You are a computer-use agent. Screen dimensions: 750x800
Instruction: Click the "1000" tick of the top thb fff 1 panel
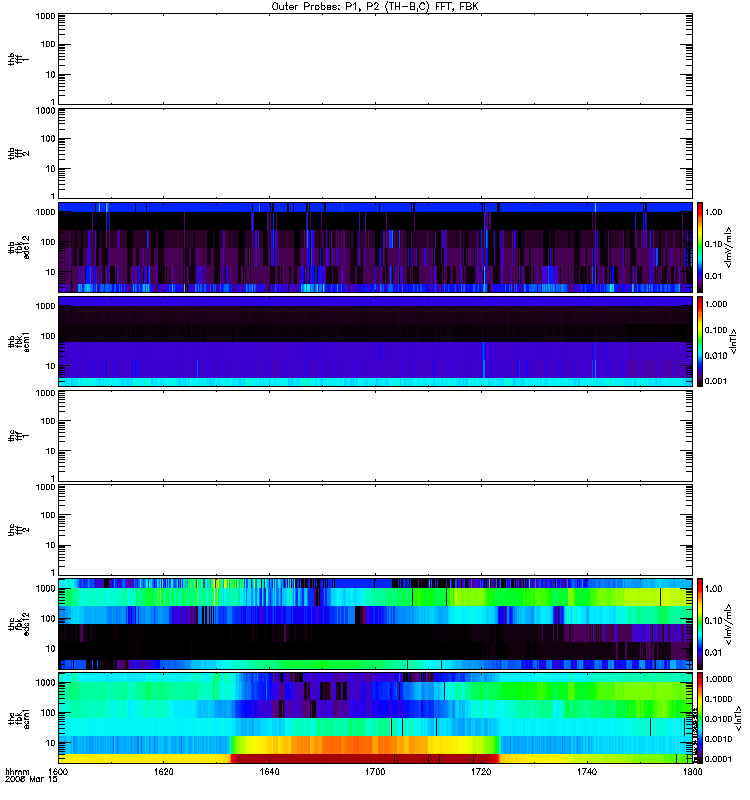click(x=45, y=16)
